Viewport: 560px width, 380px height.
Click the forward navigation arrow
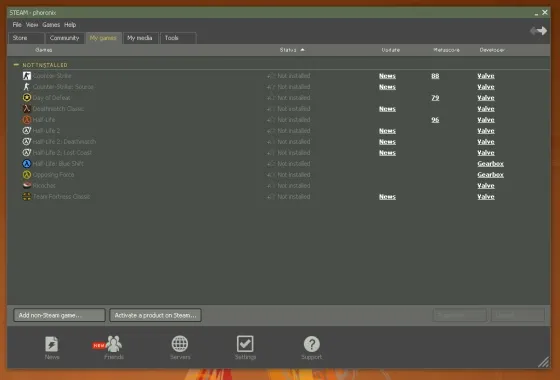click(x=542, y=31)
